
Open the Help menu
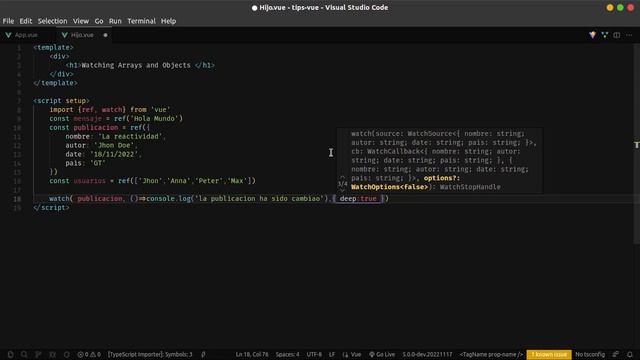tap(168, 21)
